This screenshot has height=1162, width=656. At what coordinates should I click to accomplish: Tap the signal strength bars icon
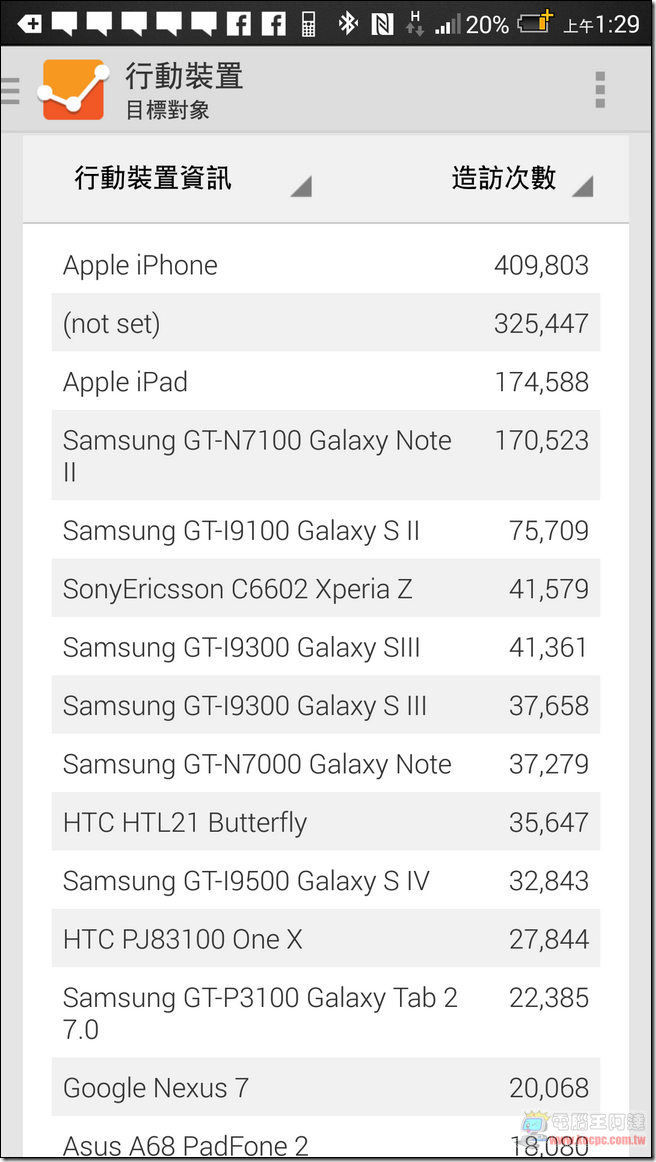[447, 25]
